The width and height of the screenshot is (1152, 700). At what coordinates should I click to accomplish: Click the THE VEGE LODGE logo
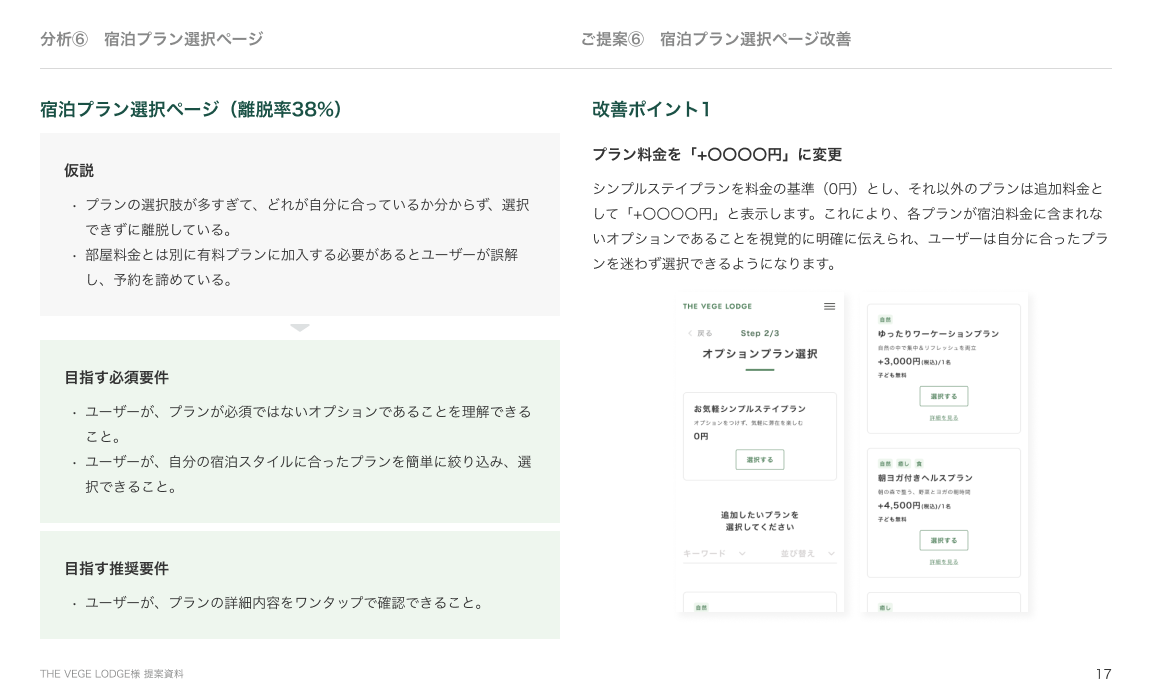pos(717,306)
